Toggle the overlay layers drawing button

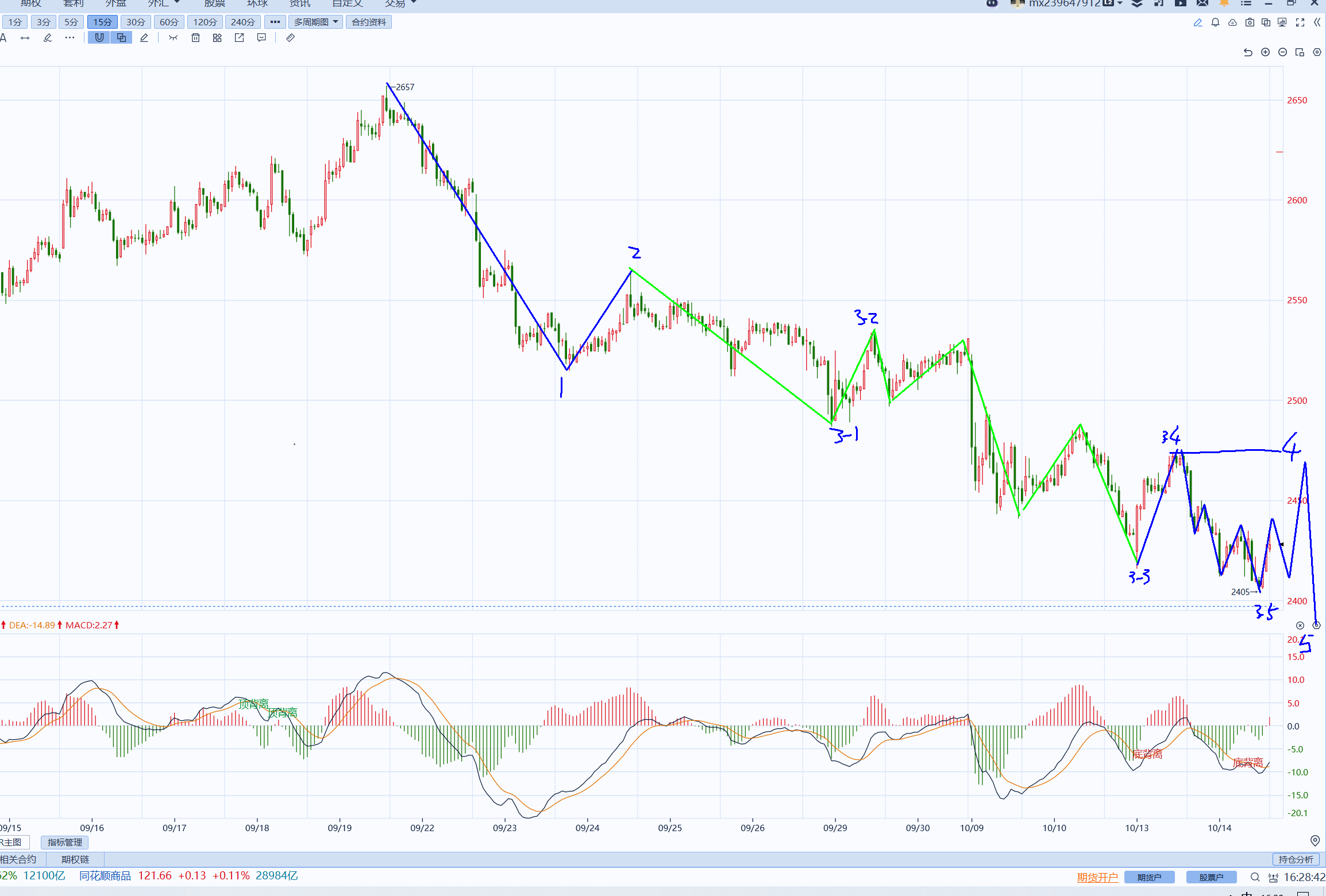pyautogui.click(x=121, y=38)
